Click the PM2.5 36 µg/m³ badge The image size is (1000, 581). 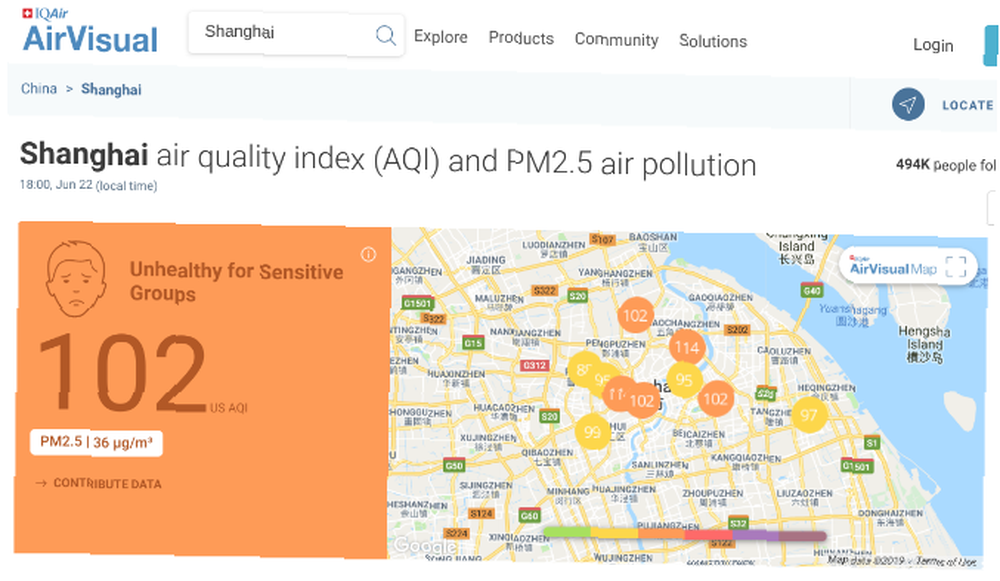[96, 442]
